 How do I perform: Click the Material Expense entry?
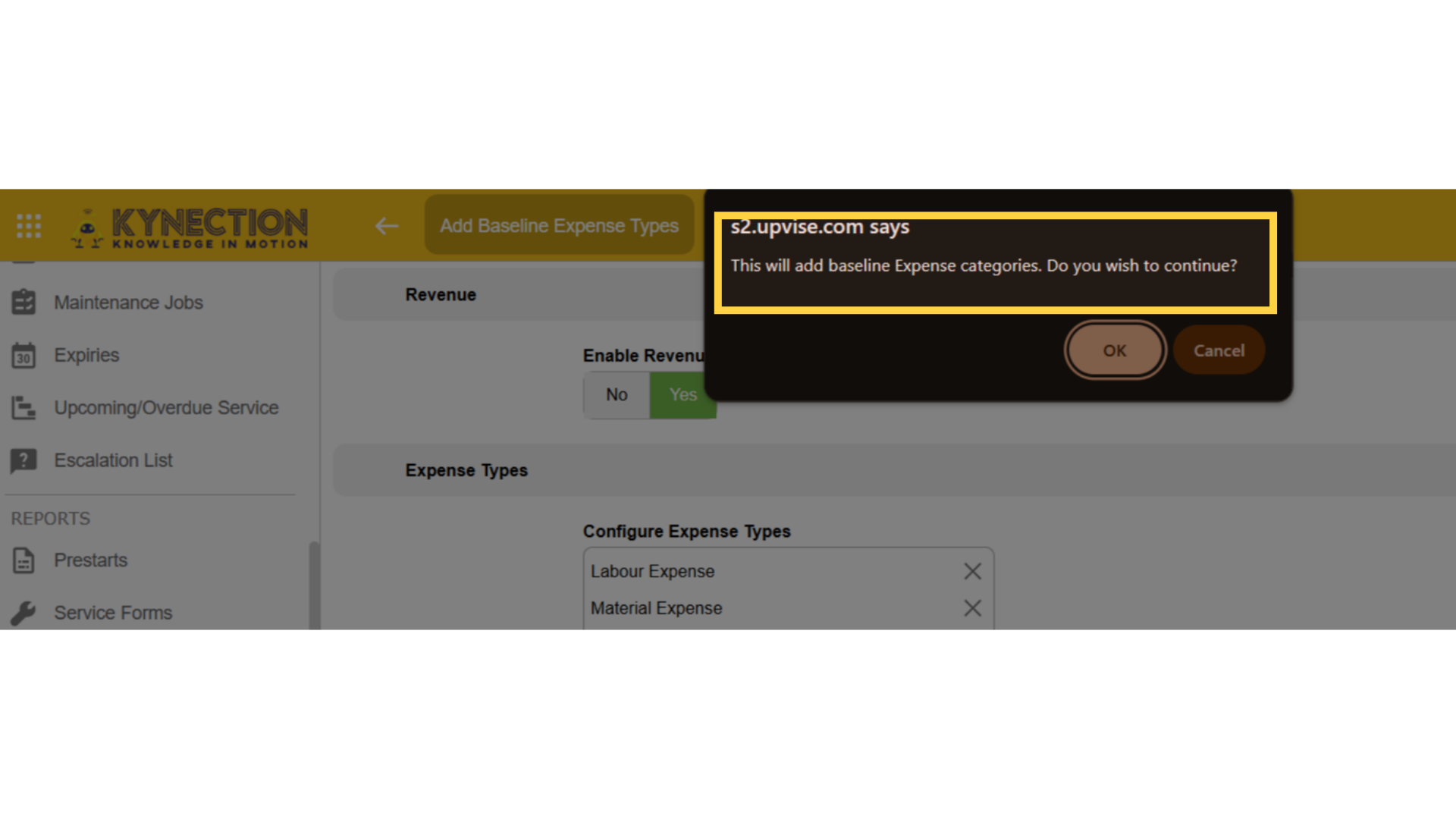[x=656, y=608]
